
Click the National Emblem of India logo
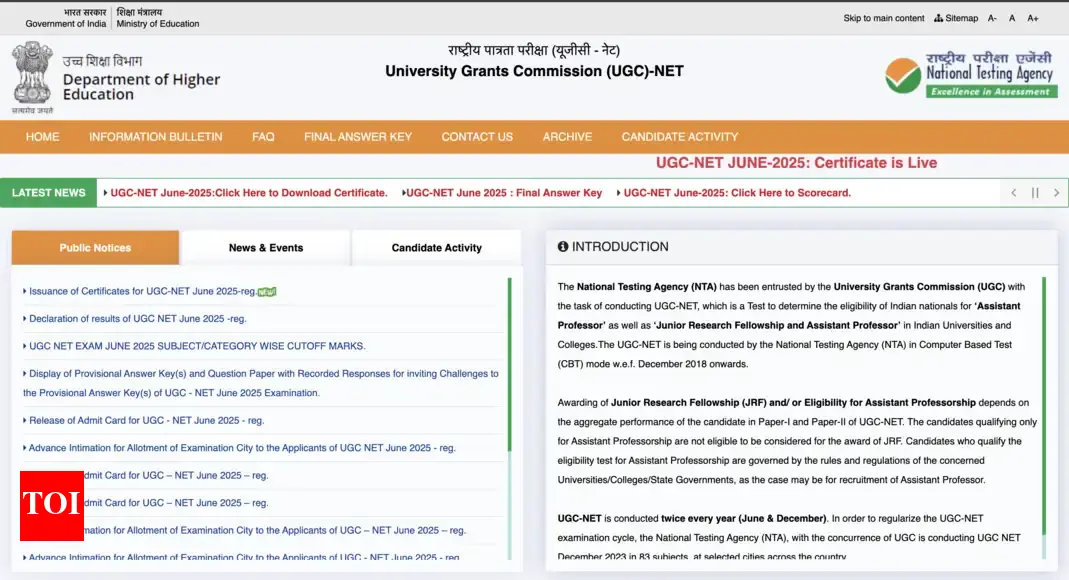32,77
